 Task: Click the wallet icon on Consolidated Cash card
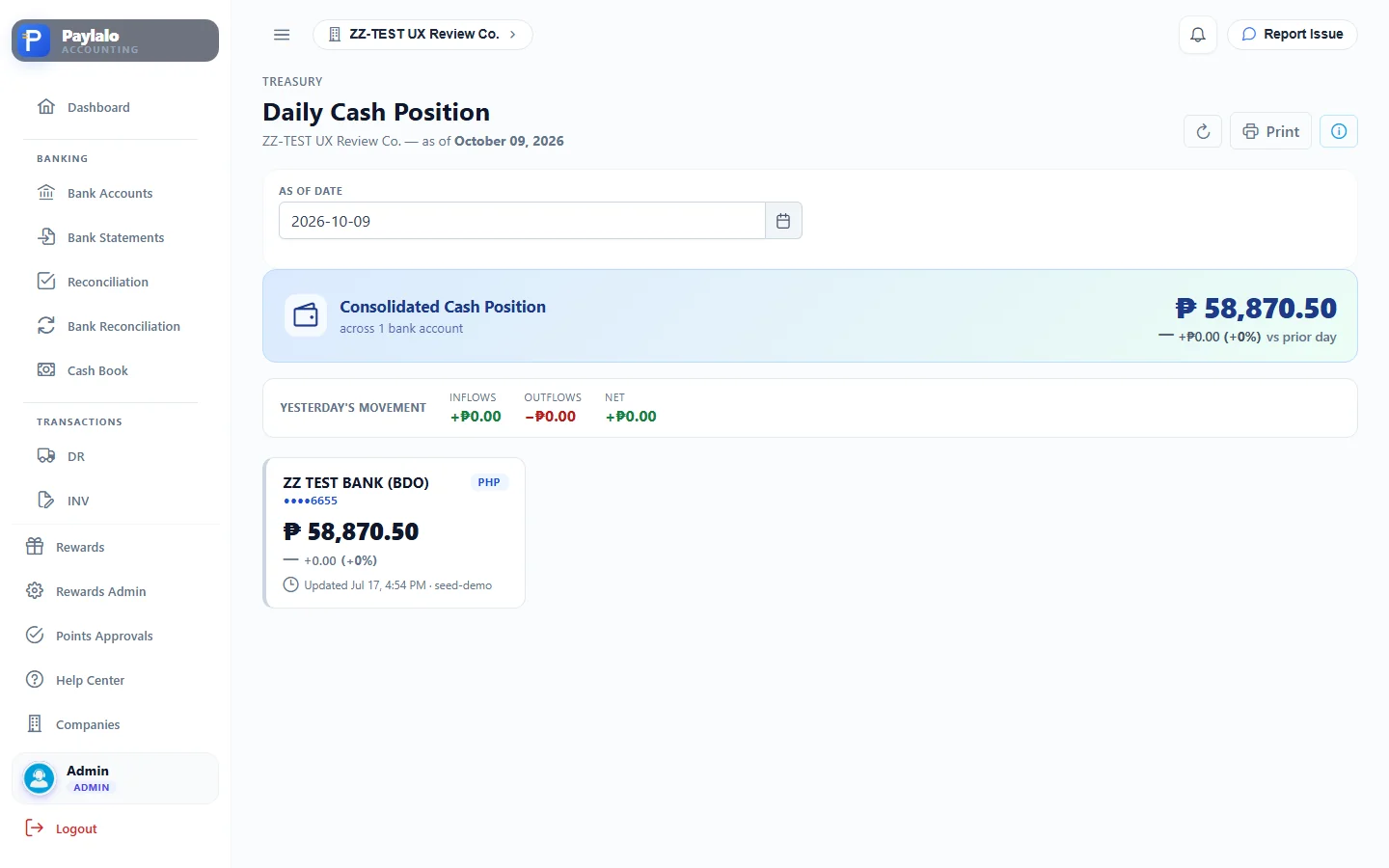coord(306,315)
